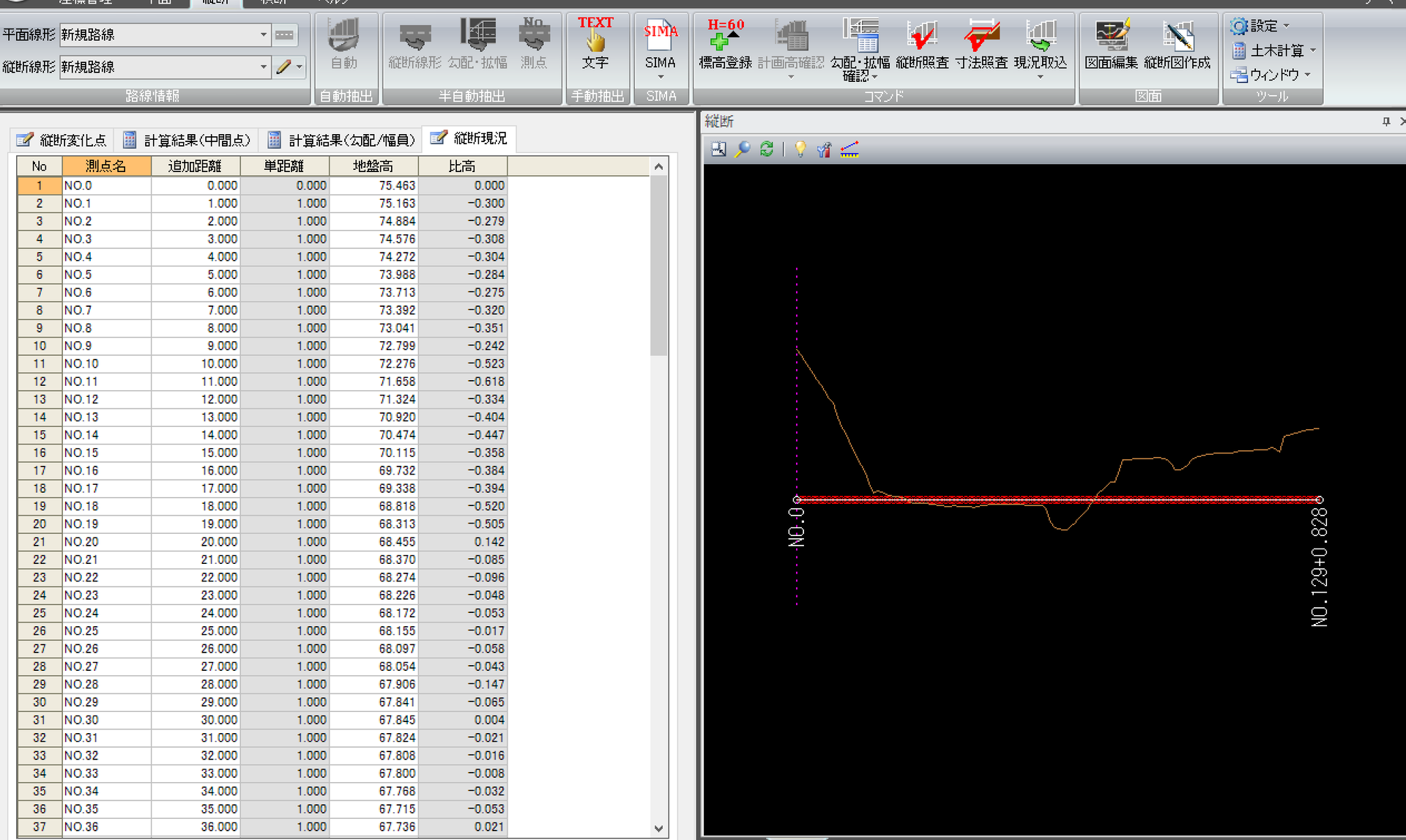Click the NO.25 station name cell

pos(106,631)
